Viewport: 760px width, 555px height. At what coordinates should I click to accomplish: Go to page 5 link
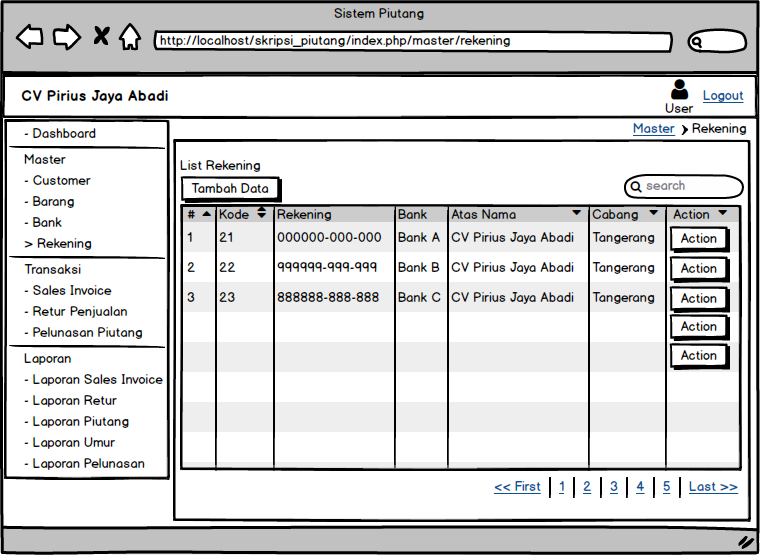pos(666,487)
